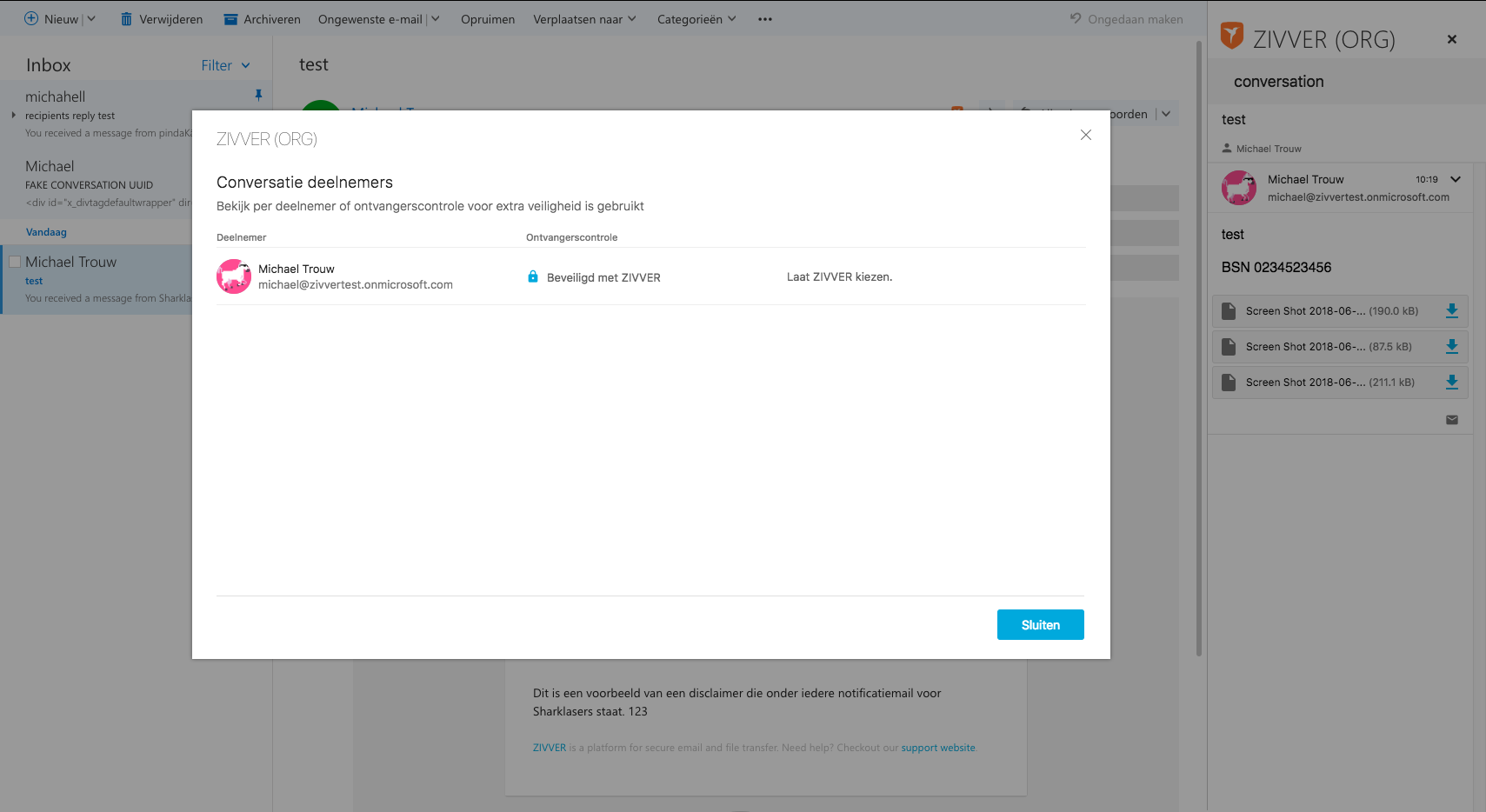Close the ZIVVER side panel
This screenshot has height=812, width=1486.
click(1452, 39)
